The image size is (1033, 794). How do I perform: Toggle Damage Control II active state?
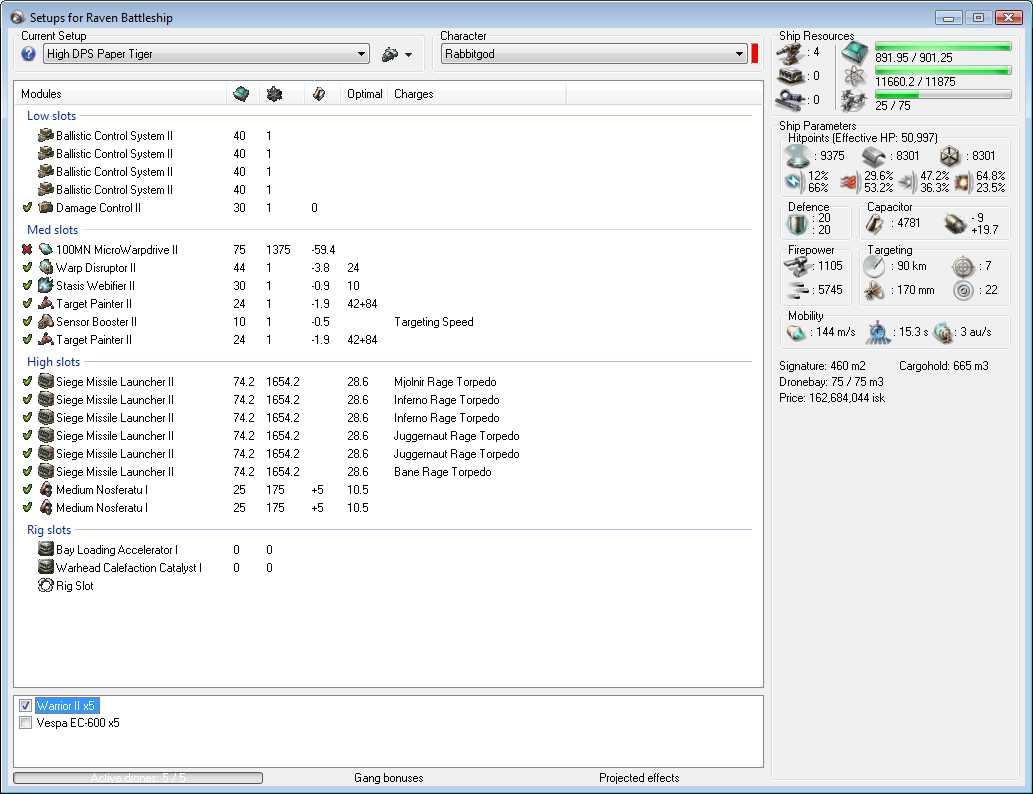27,208
